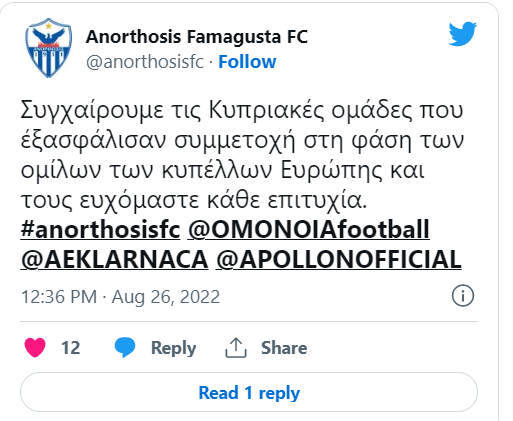Open the @anorthosisfc handle
513x421 pixels.
(145, 62)
